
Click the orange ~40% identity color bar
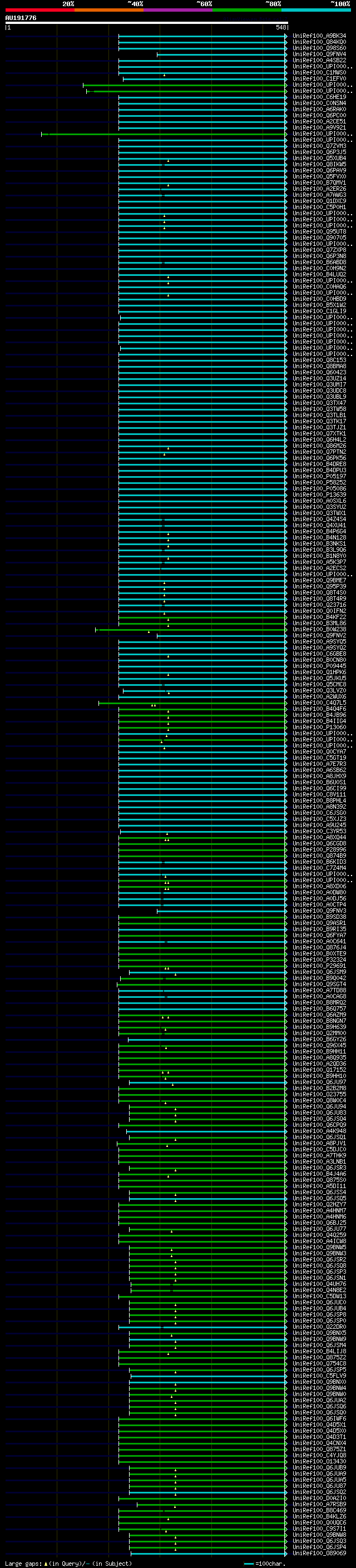point(109,10)
